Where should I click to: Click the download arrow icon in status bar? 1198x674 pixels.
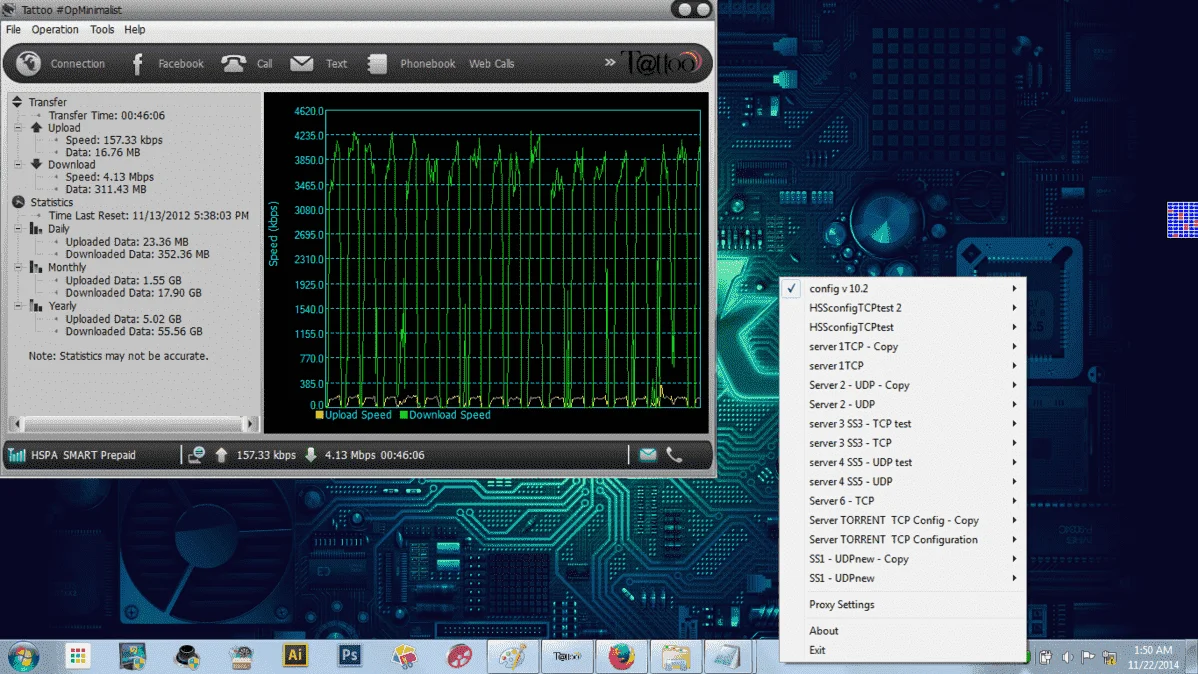pyautogui.click(x=311, y=455)
